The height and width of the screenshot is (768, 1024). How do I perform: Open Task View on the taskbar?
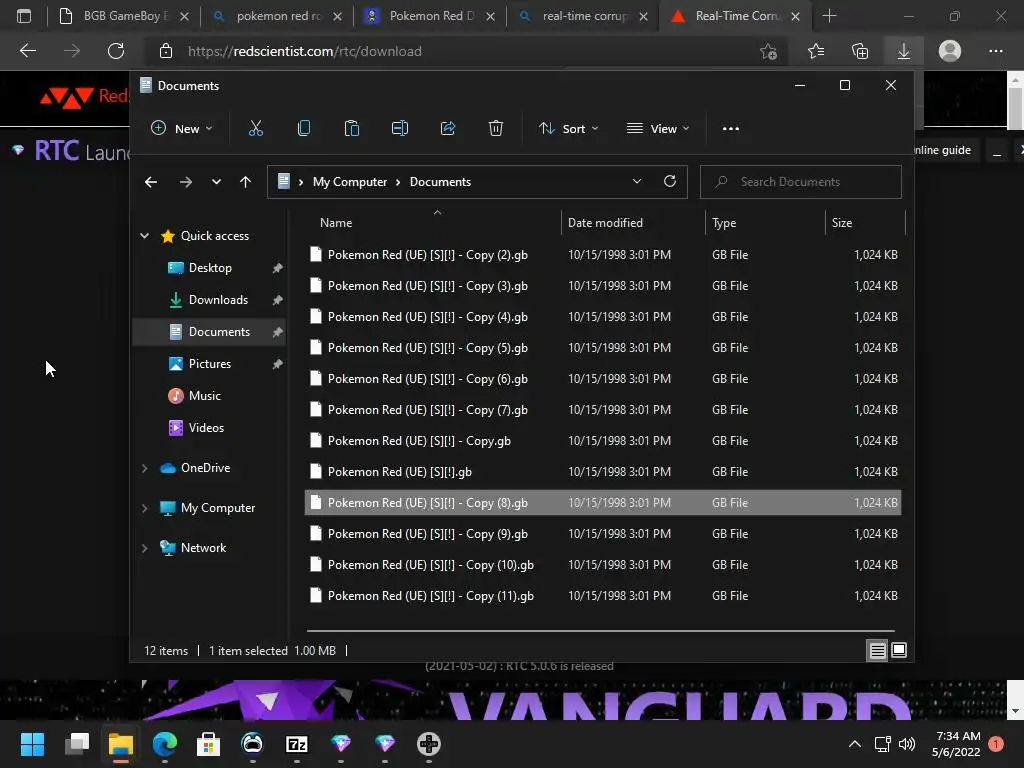76,744
